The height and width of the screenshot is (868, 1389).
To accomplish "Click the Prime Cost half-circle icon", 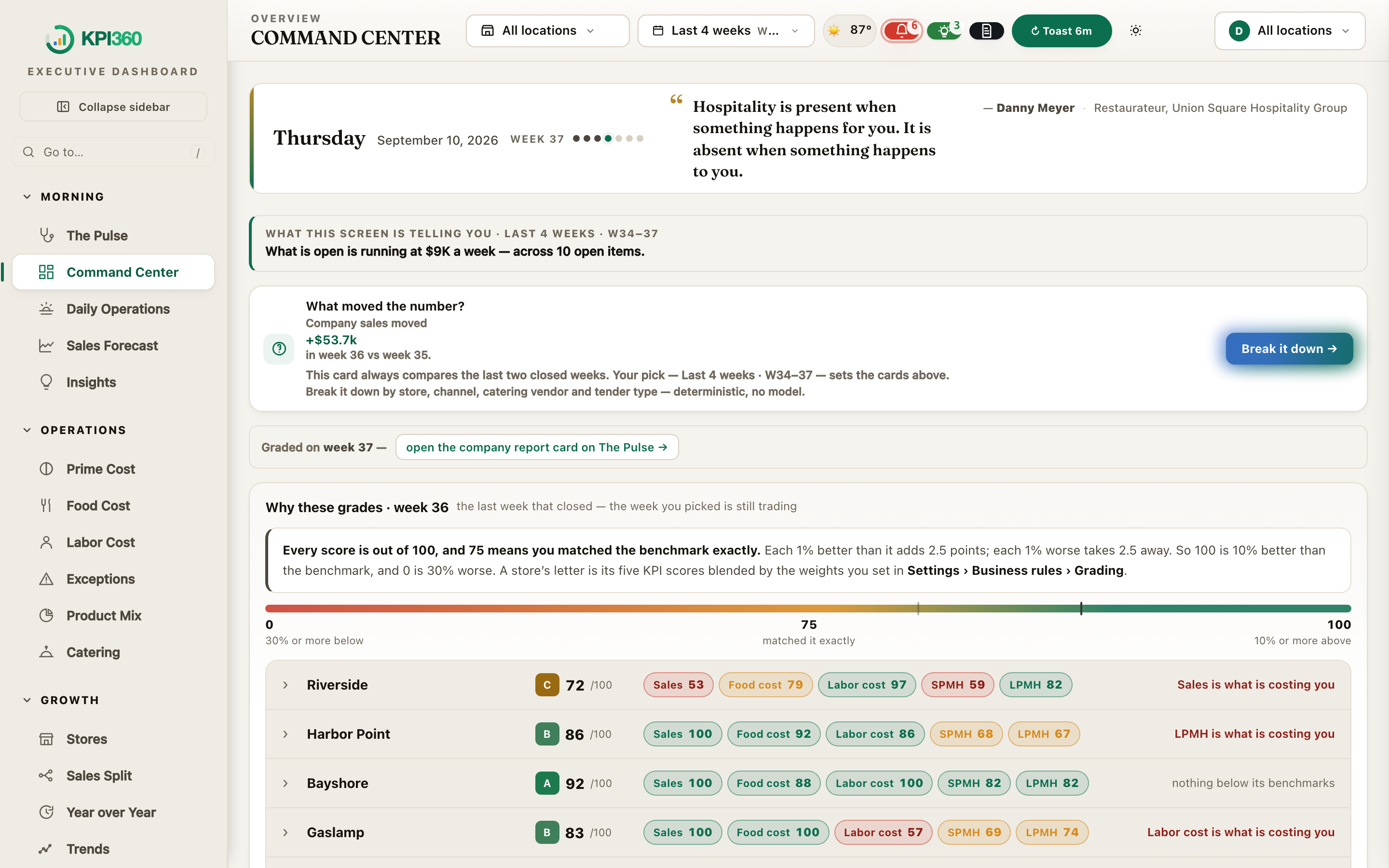I will pyautogui.click(x=46, y=469).
